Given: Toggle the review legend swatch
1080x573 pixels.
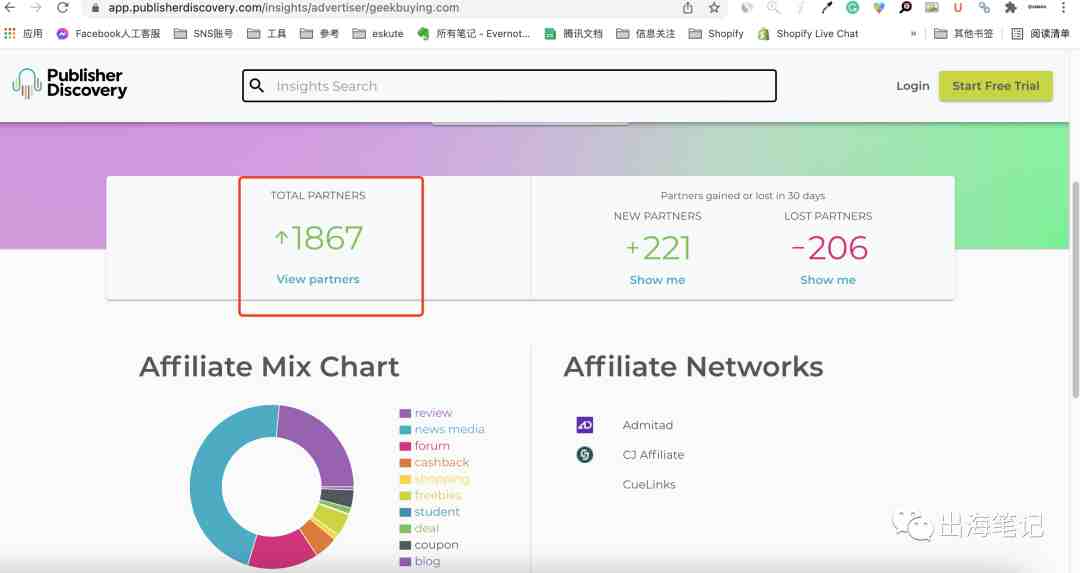Looking at the screenshot, I should point(405,413).
